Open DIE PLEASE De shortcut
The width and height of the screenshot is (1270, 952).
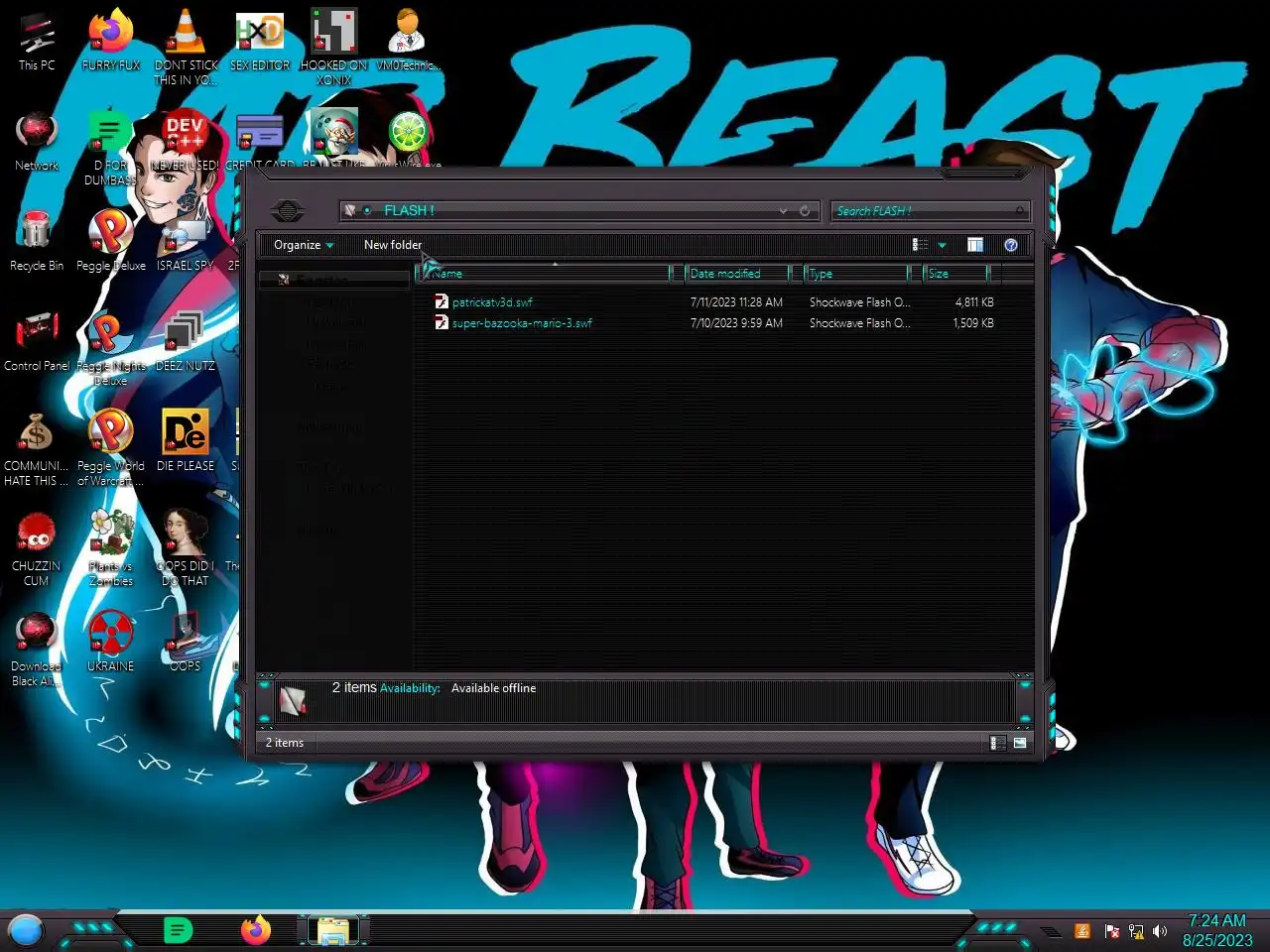tap(186, 441)
